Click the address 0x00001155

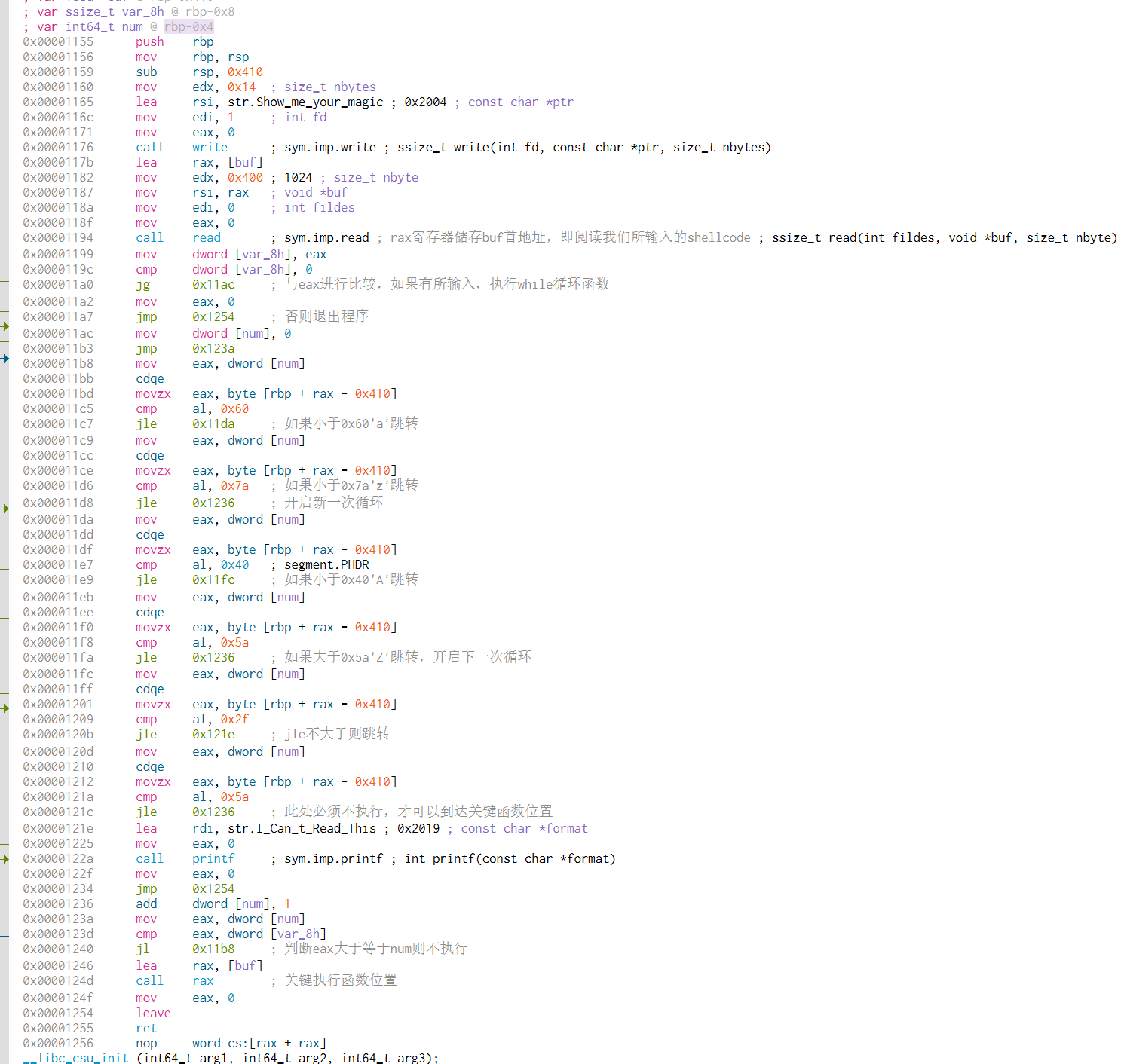click(x=58, y=42)
